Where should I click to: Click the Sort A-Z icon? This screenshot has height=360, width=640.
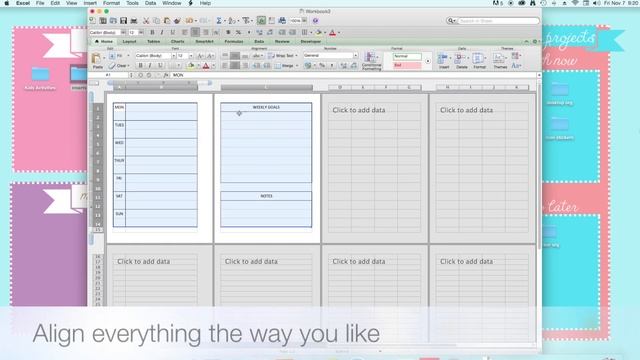[x=231, y=20]
